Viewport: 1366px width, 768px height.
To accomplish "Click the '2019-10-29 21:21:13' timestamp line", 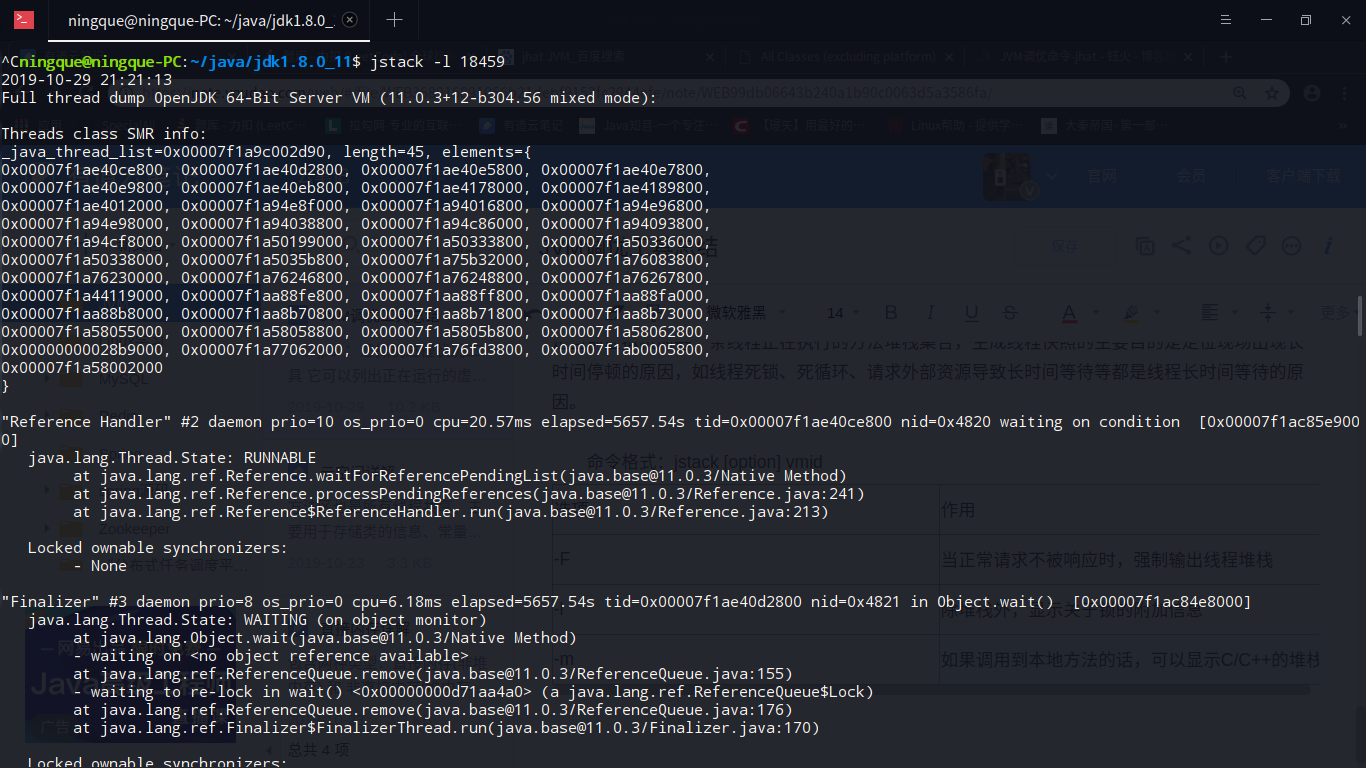I will tap(87, 80).
